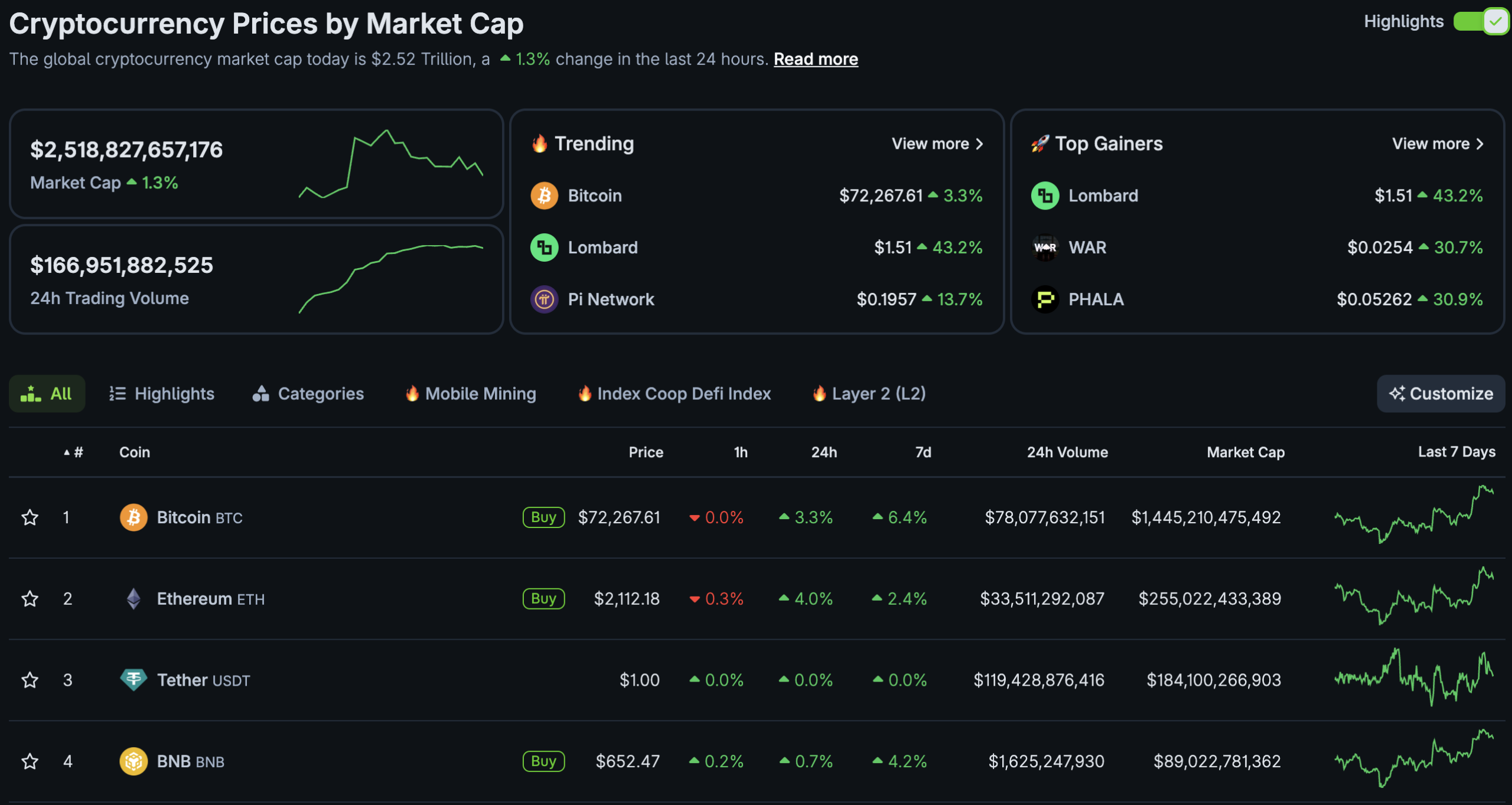Click the Pi Network coin icon

tap(544, 299)
